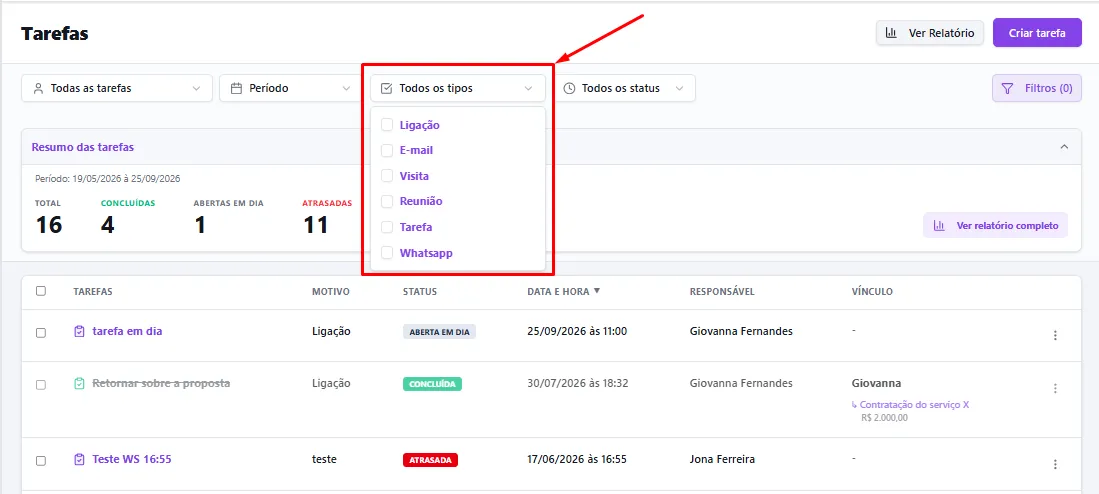Tick the Whatsapp type checkbox
Image resolution: width=1099 pixels, height=494 pixels.
point(387,252)
